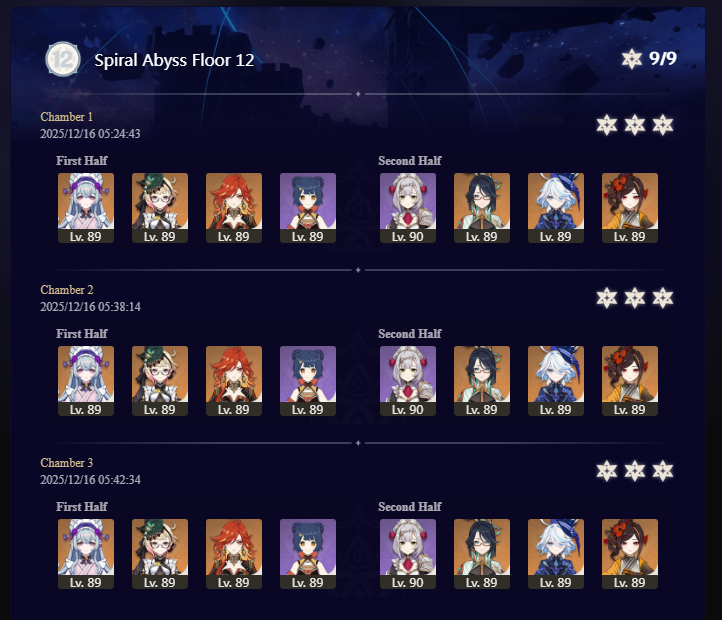Click Chamber 1 first star rating icon
The width and height of the screenshot is (722, 620).
point(606,125)
